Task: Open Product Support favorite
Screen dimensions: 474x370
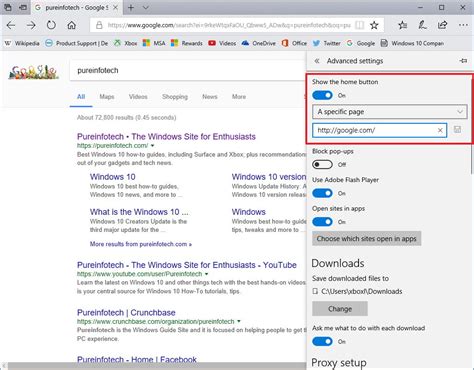Action: 77,43
